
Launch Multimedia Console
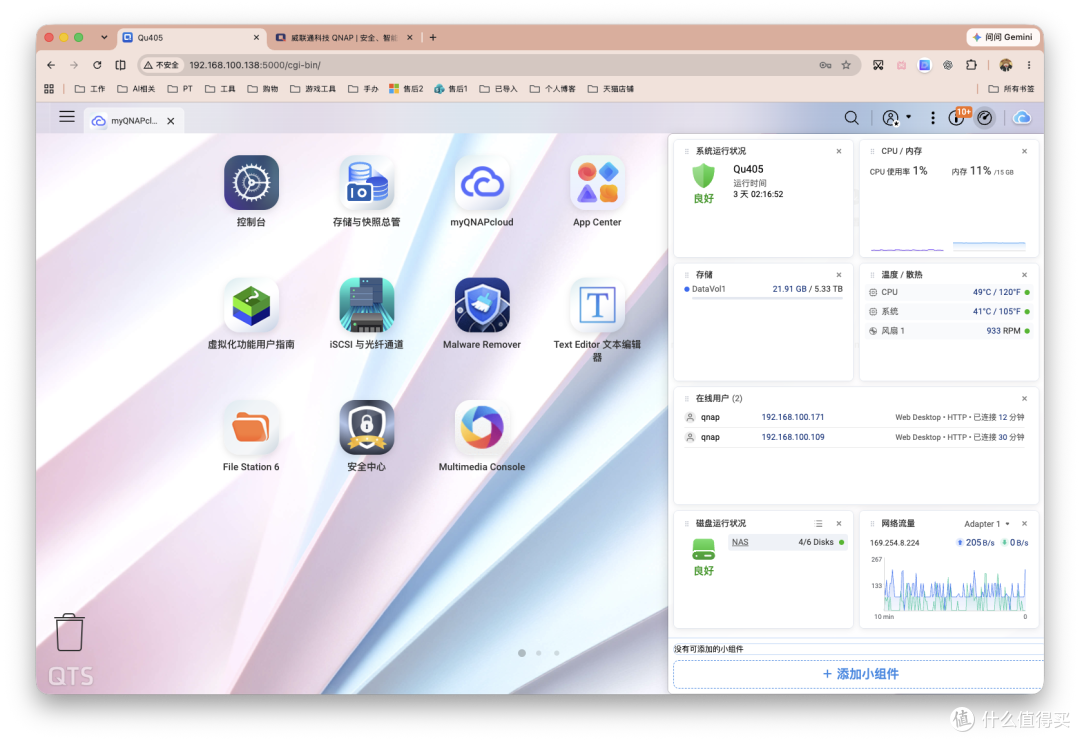point(481,427)
